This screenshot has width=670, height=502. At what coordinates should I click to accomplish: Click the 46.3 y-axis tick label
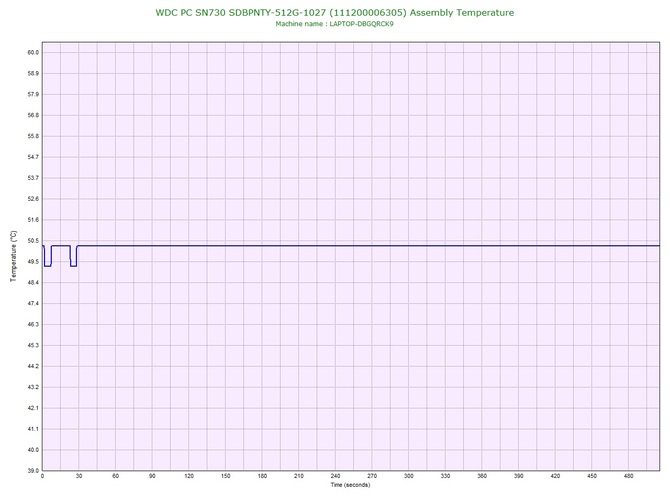33,325
